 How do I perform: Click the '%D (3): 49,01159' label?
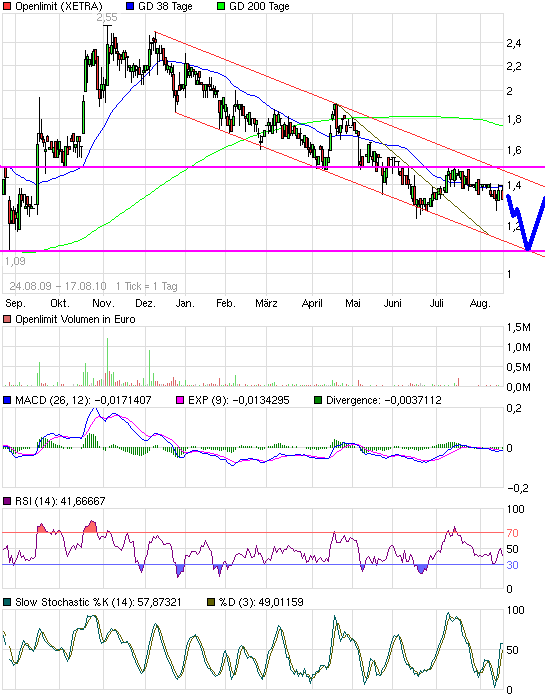(261, 602)
